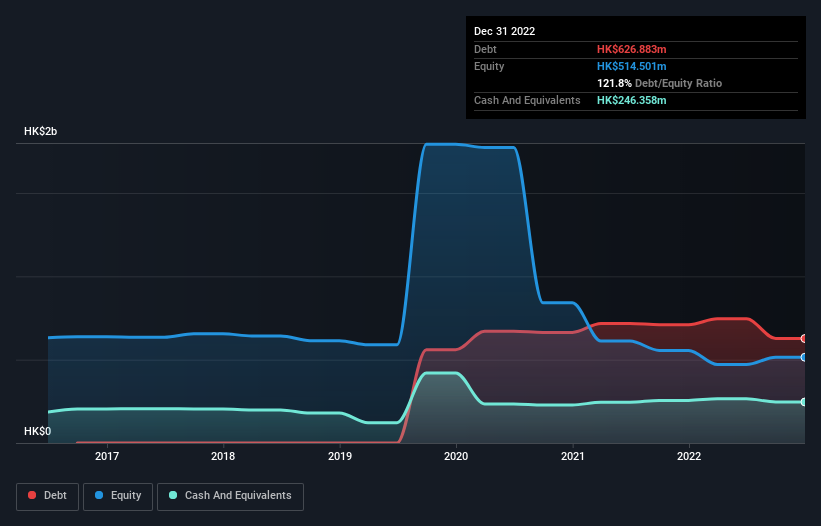Click the teal Cash And Equivalents legend dot

pyautogui.click(x=173, y=495)
